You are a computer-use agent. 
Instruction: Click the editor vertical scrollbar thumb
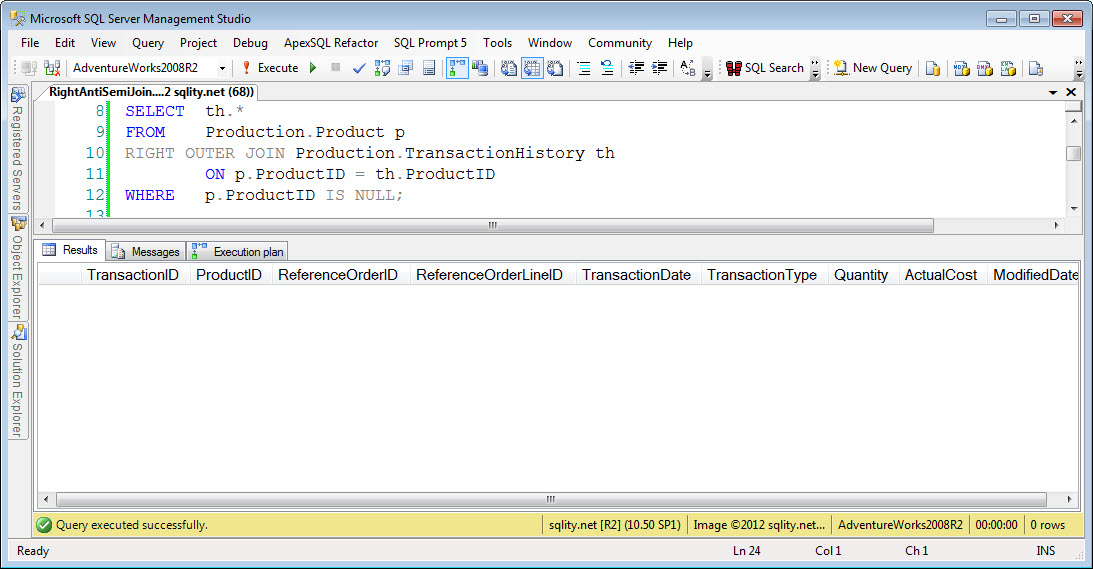1073,153
